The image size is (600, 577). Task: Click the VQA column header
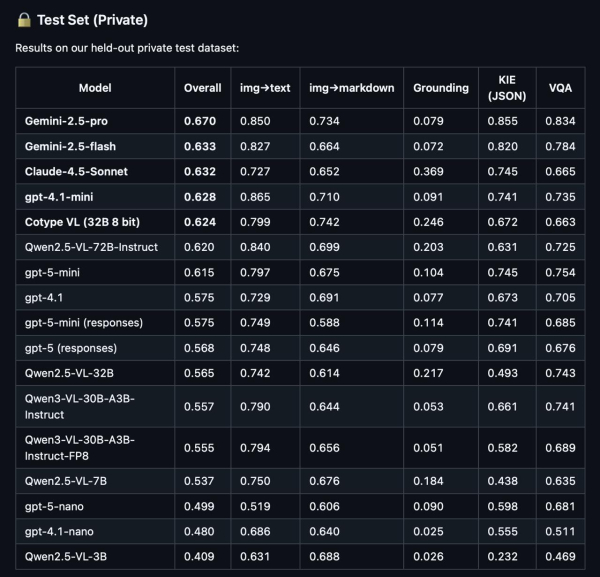click(559, 88)
